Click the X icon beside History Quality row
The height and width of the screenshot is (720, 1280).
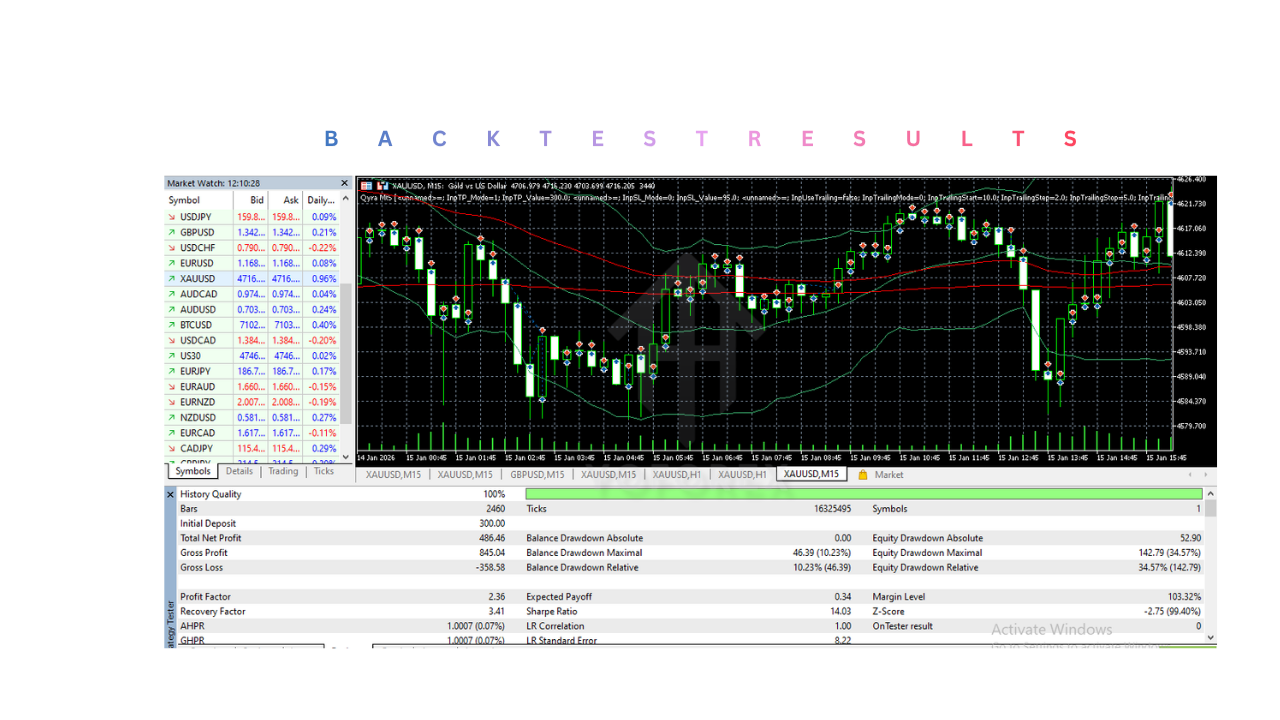pos(168,493)
